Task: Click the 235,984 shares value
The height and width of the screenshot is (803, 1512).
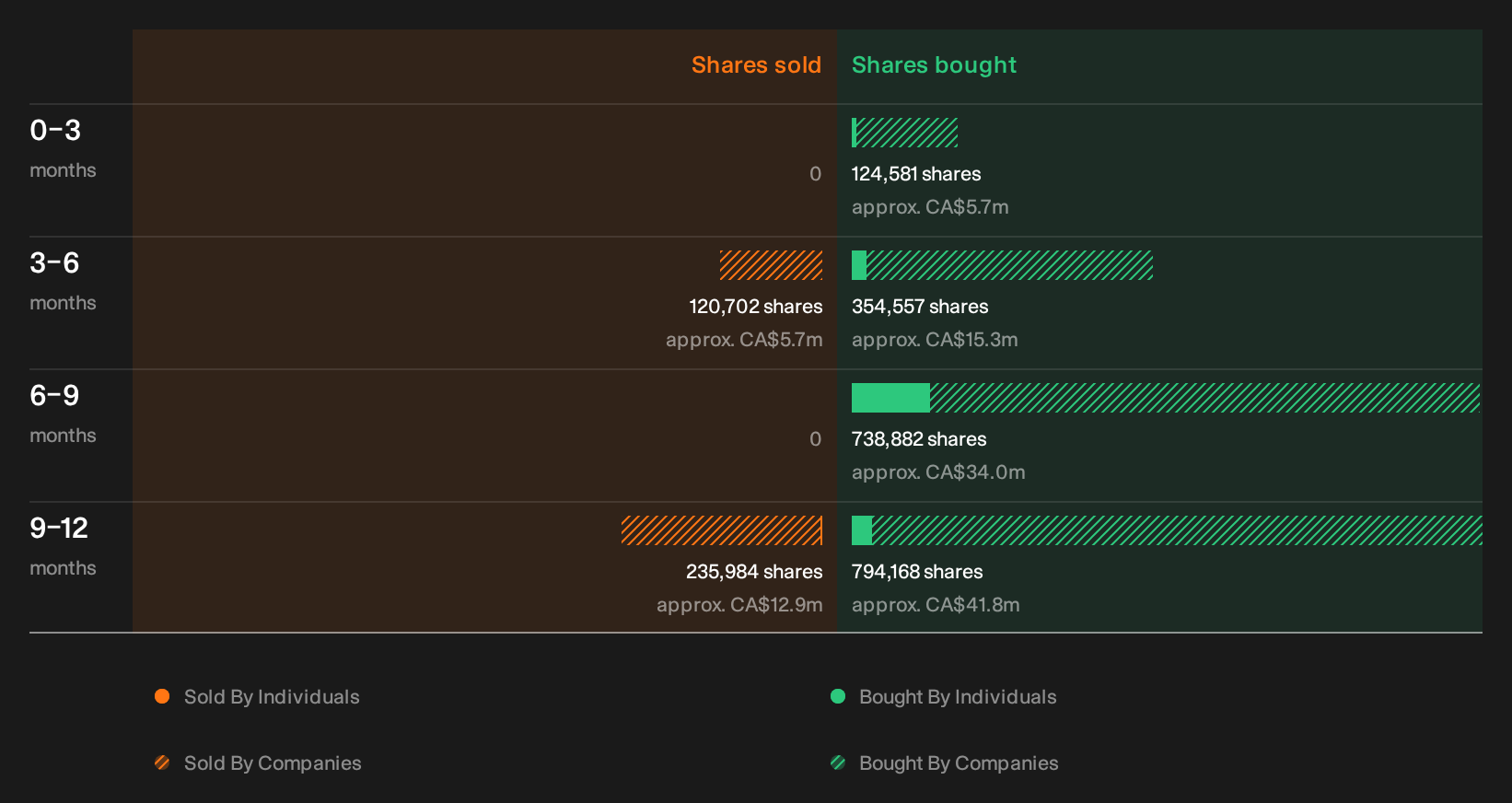Action: pos(754,572)
